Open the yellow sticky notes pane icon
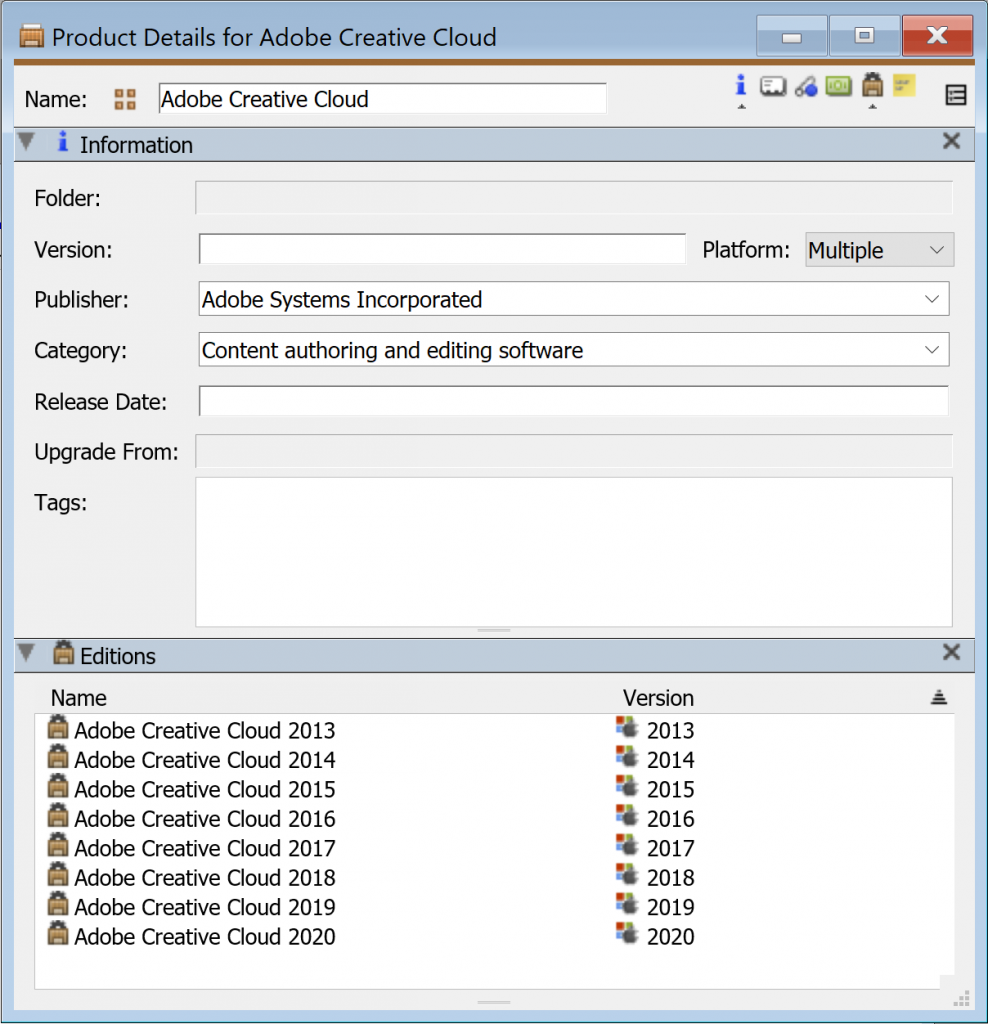This screenshot has width=988, height=1024. tap(904, 86)
